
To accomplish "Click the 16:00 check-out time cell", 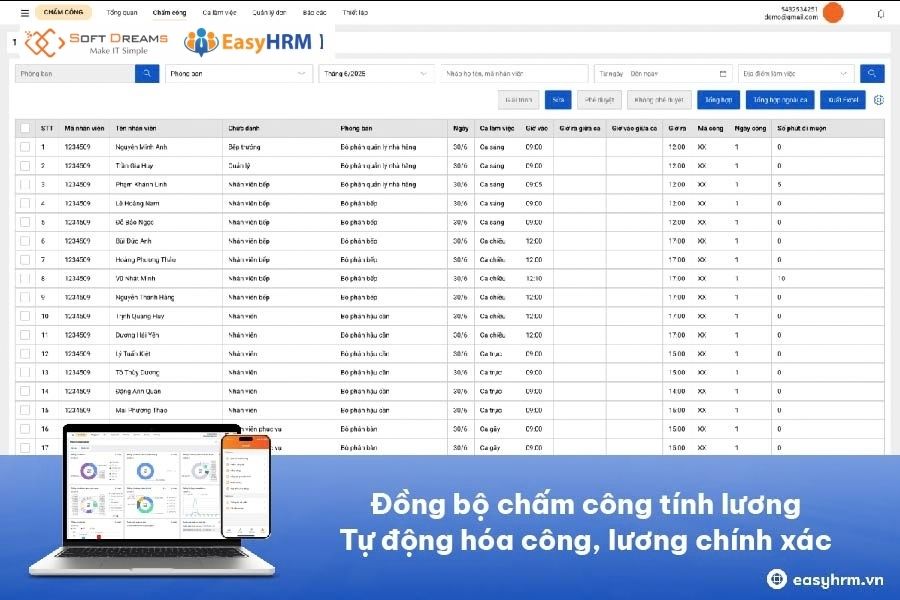I will tap(677, 410).
